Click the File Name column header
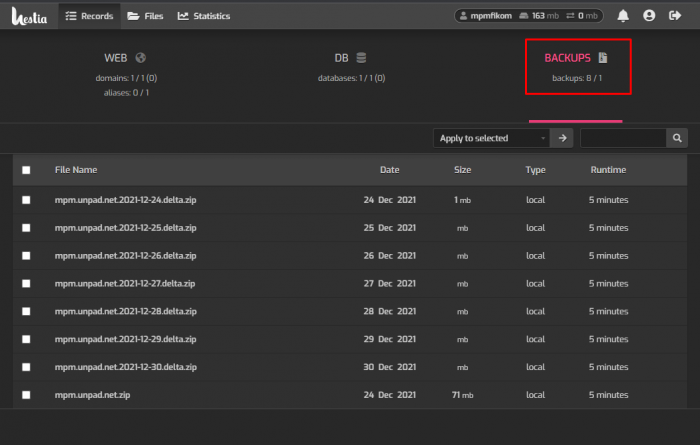The width and height of the screenshot is (700, 445). tap(76, 170)
